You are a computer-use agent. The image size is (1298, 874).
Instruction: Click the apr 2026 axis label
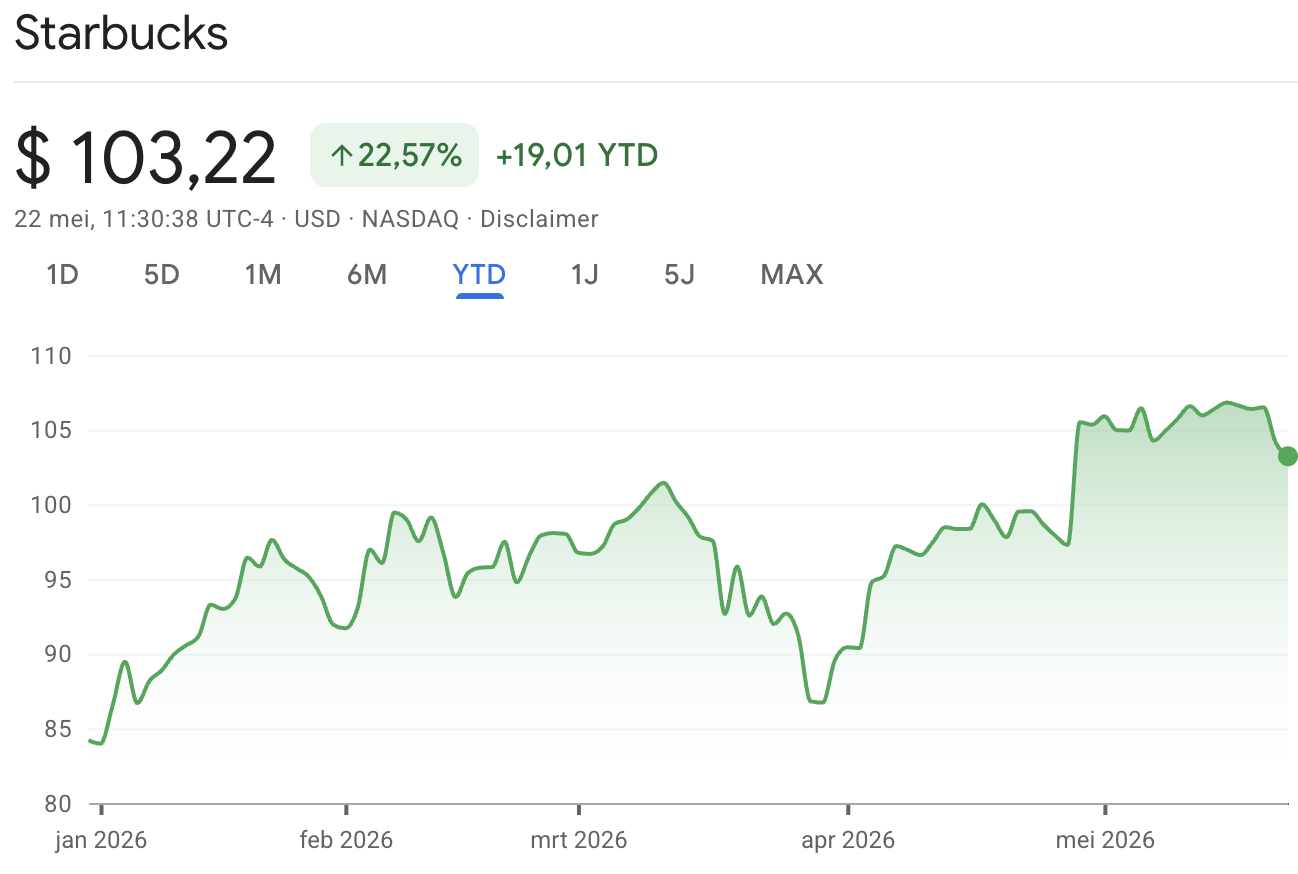tap(848, 839)
